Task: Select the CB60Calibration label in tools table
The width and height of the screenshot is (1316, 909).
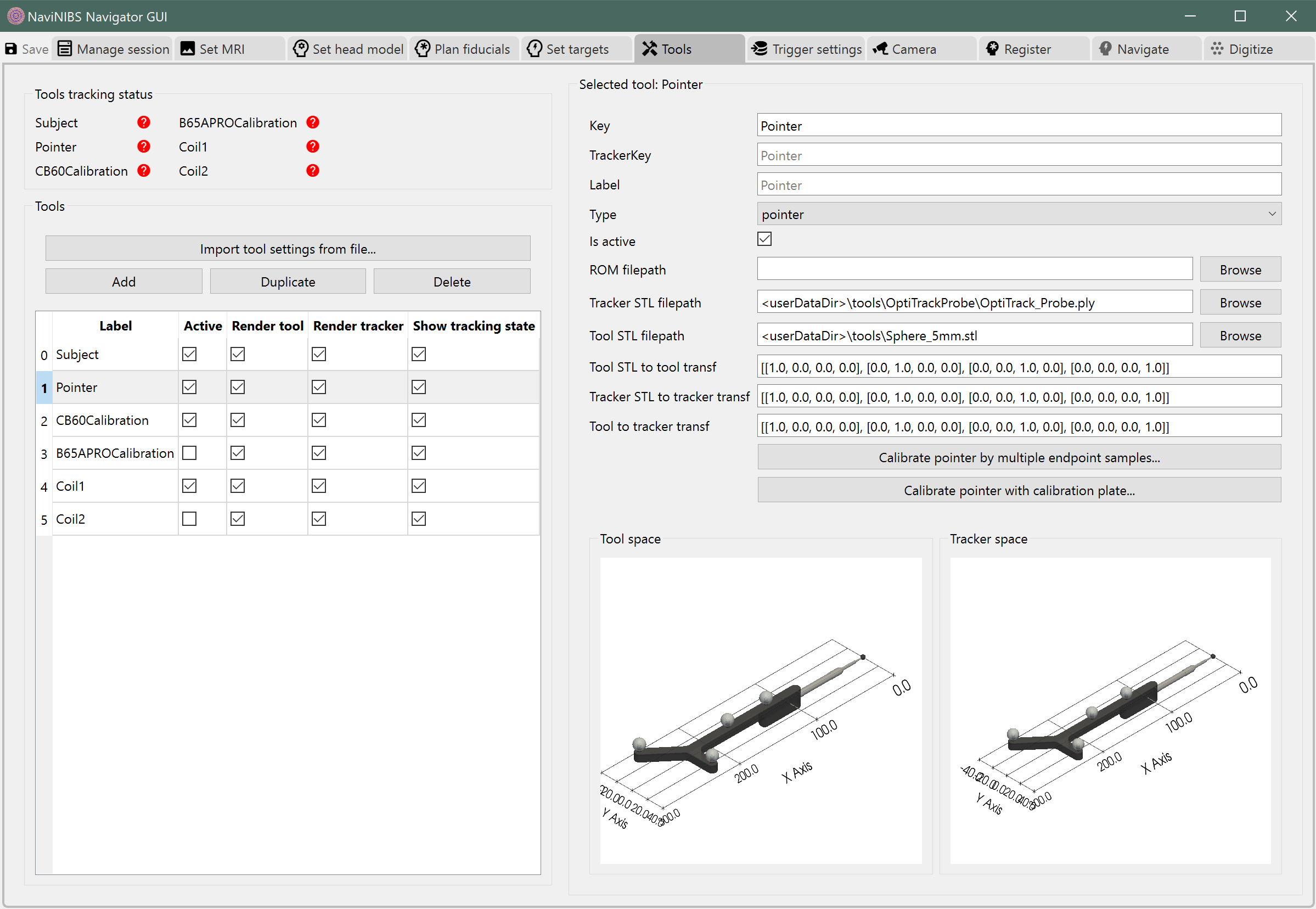Action: pyautogui.click(x=103, y=420)
